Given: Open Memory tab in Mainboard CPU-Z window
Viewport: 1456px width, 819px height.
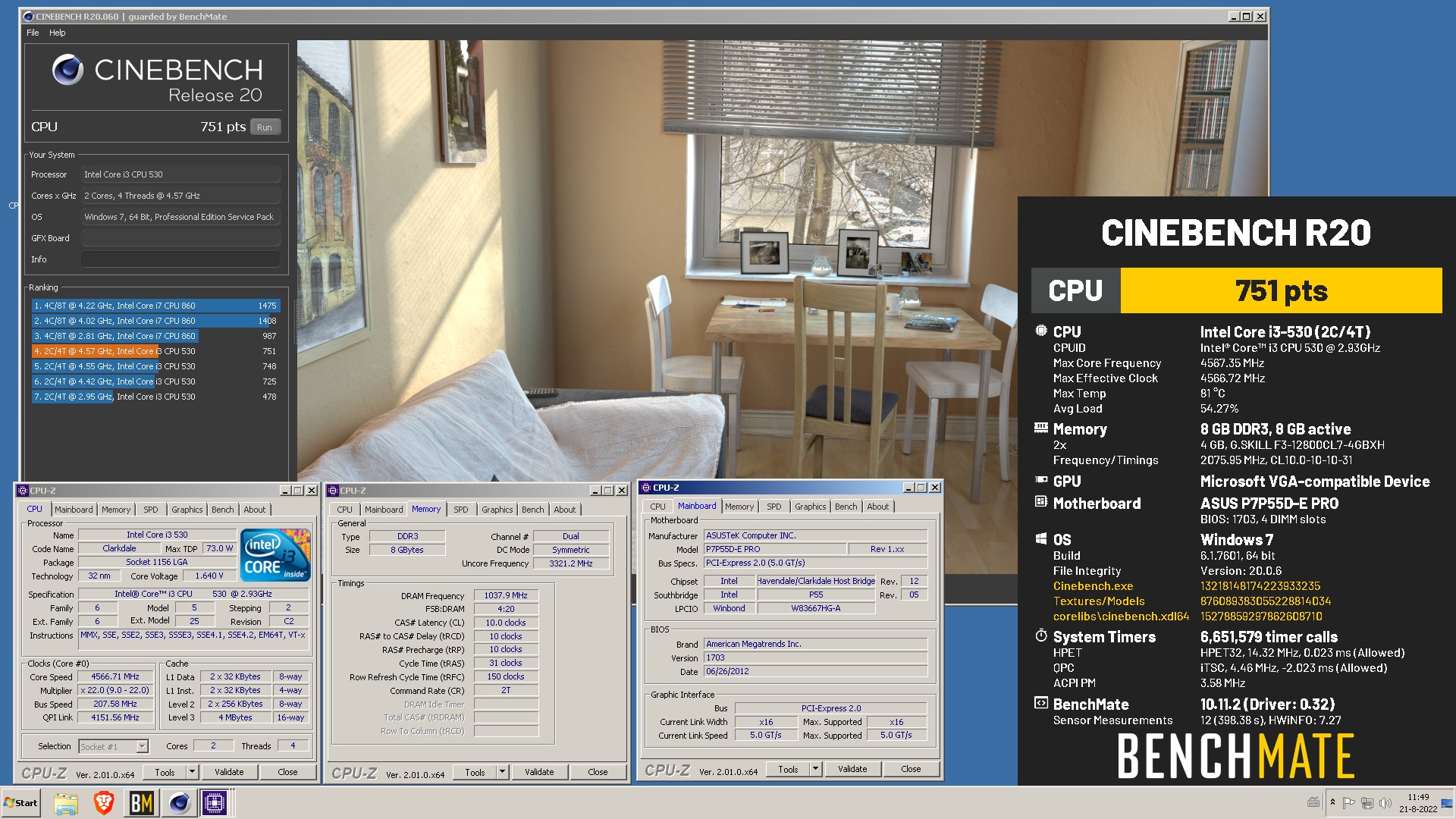Looking at the screenshot, I should (x=739, y=507).
